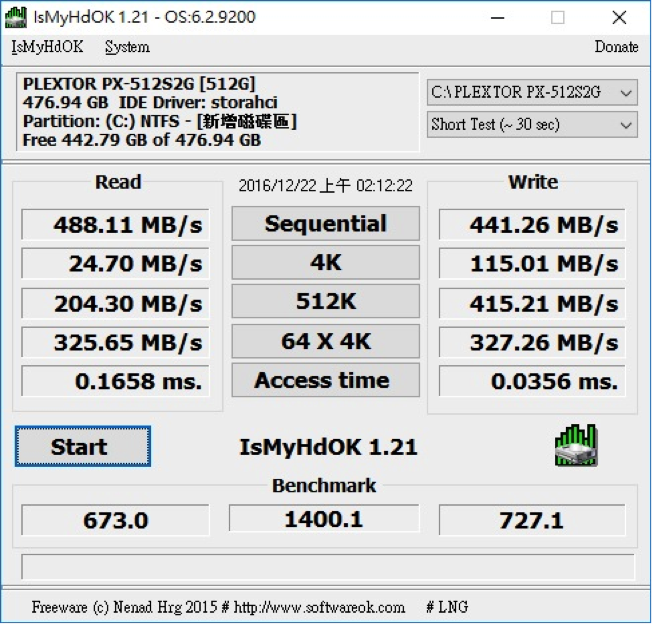
Task: Select the 24.70 MB/s 4K read value
Action: (115, 264)
